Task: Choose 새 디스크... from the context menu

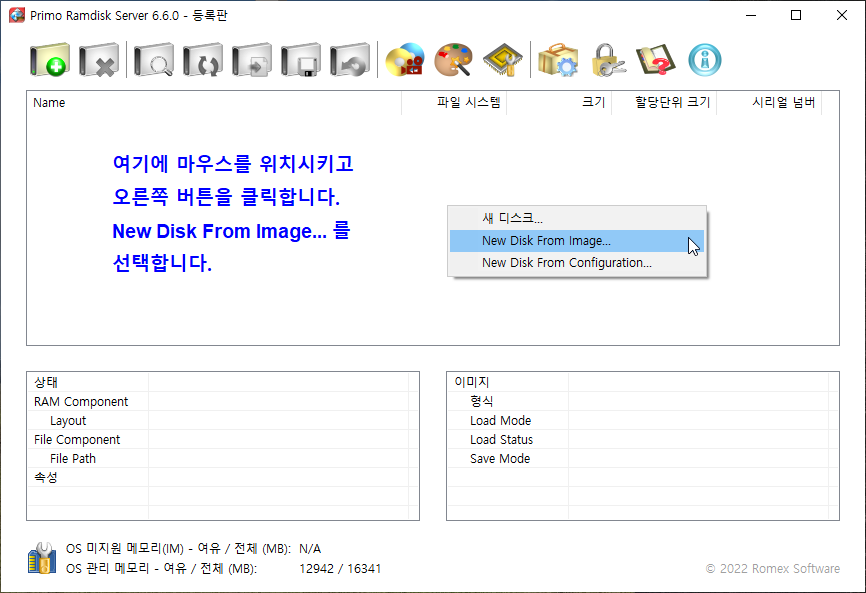Action: (x=577, y=218)
